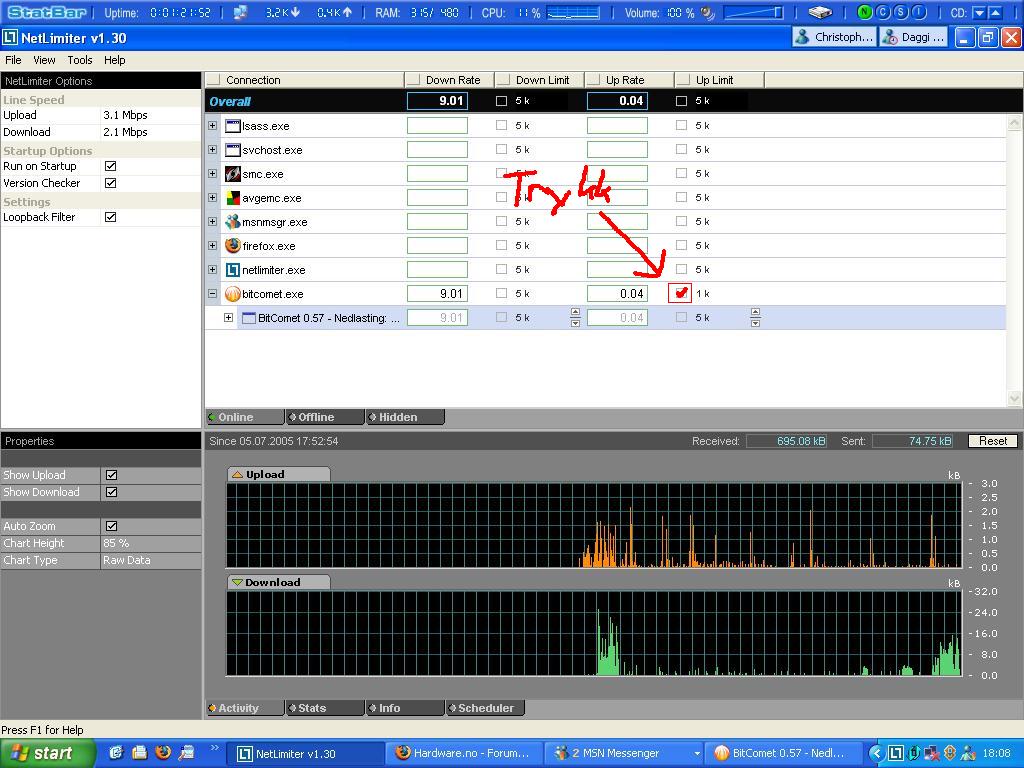The image size is (1024, 768).
Task: Open the Help menu
Action: 114,60
